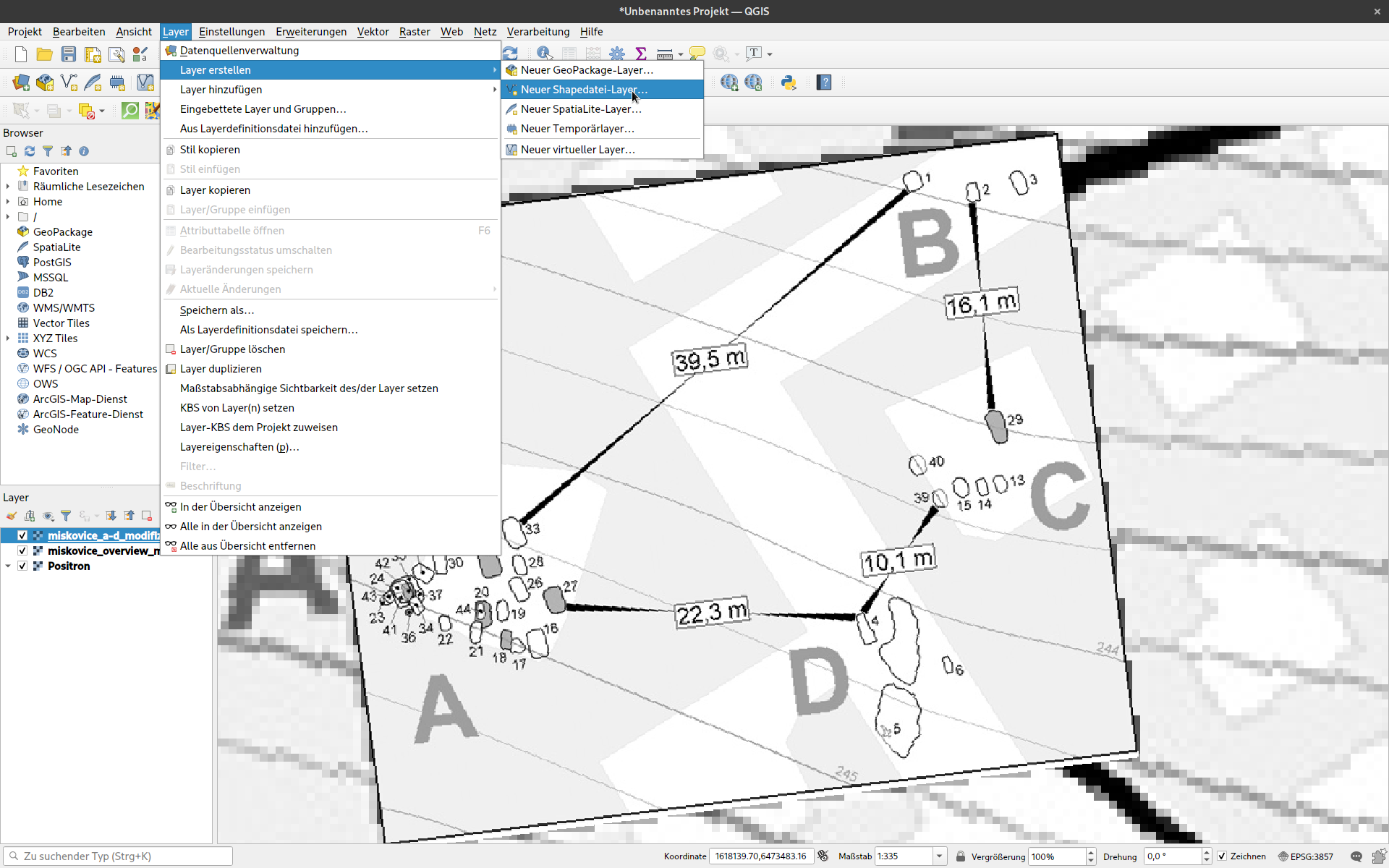
Task: Toggle visibility of miskovice_a-d layer
Action: (22, 536)
